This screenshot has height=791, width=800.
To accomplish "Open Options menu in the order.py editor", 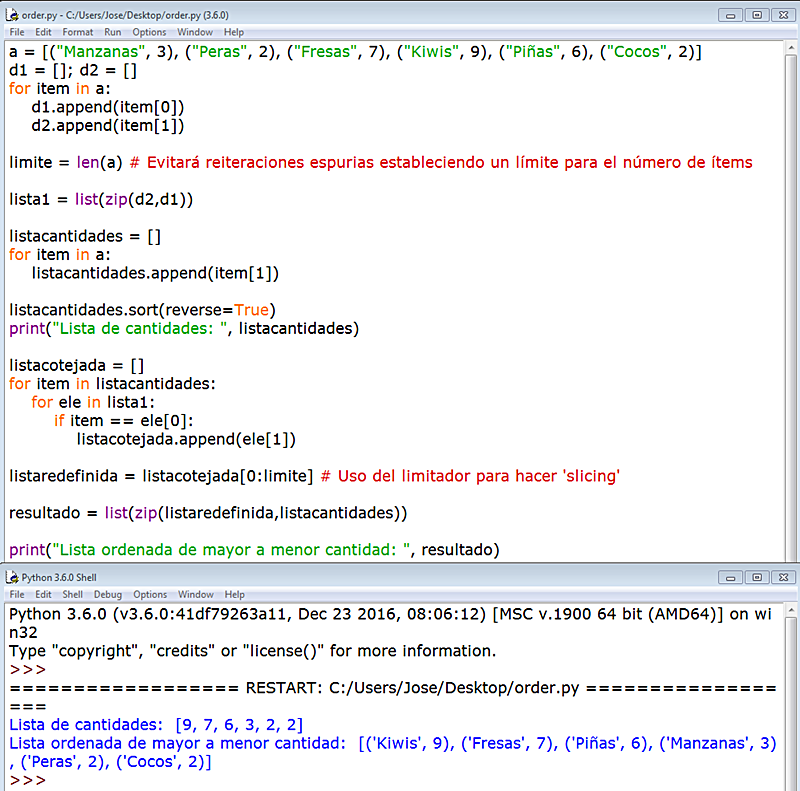I will [x=149, y=32].
